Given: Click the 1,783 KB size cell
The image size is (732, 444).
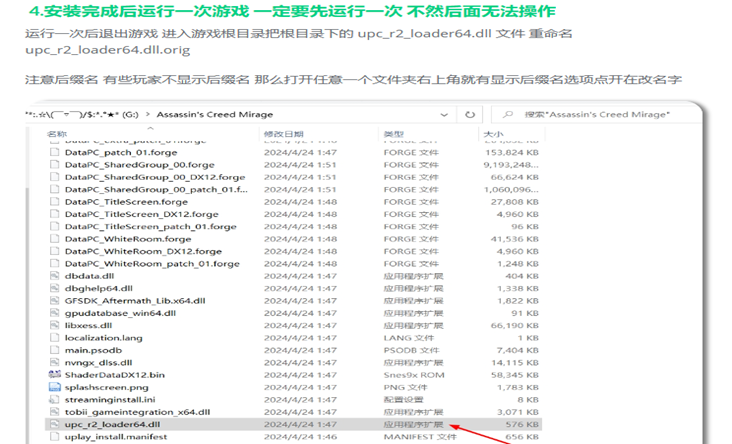Looking at the screenshot, I should click(x=518, y=387).
